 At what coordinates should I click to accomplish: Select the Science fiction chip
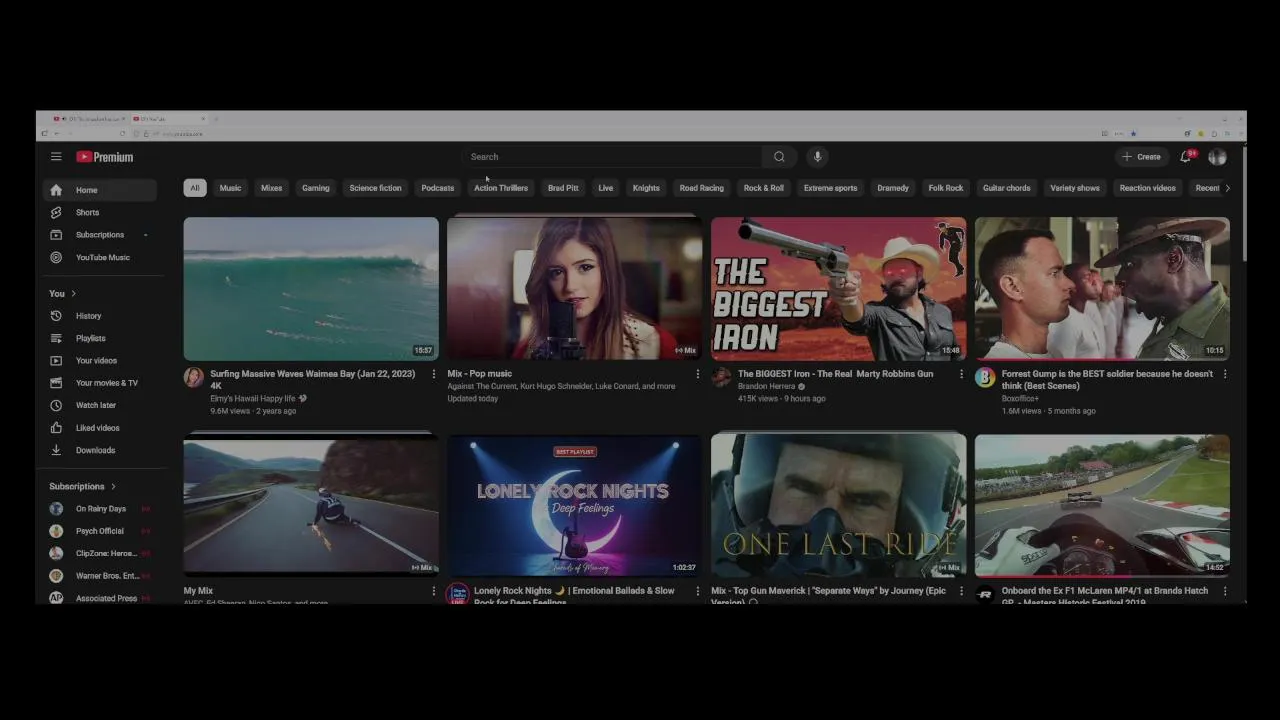[x=375, y=188]
